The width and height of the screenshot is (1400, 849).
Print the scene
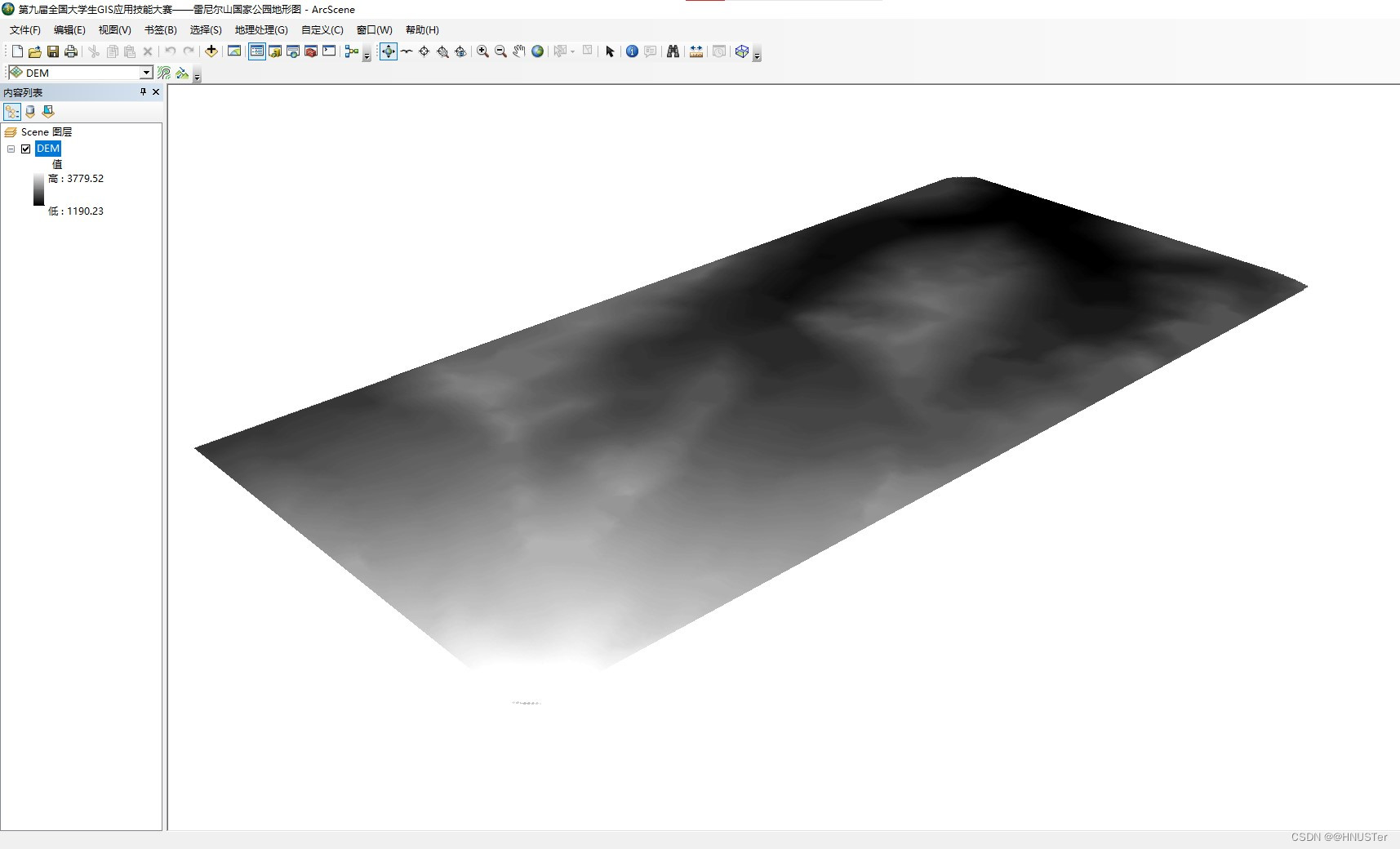point(71,51)
